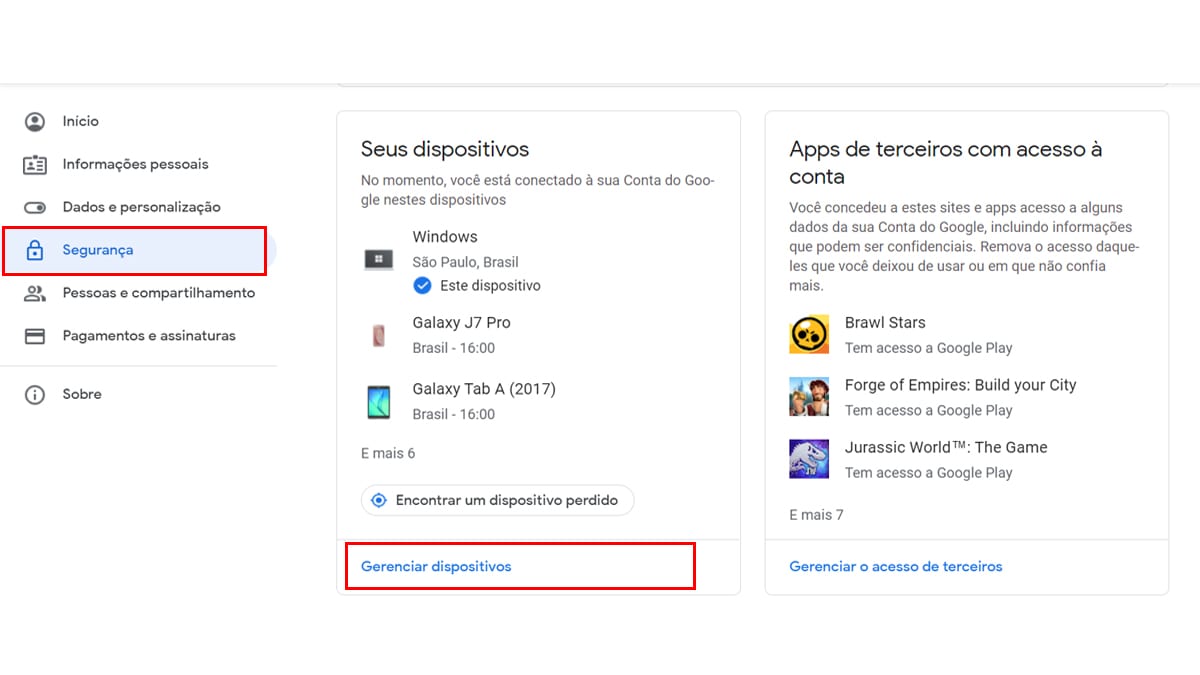Select the Galaxy Tab A tablet icon
The height and width of the screenshot is (675, 1200).
378,402
